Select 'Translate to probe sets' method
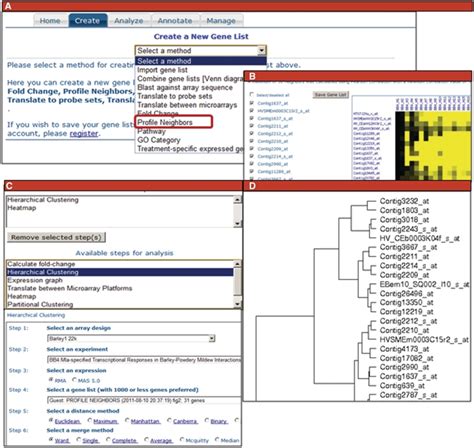474x448 pixels. (x=175, y=96)
